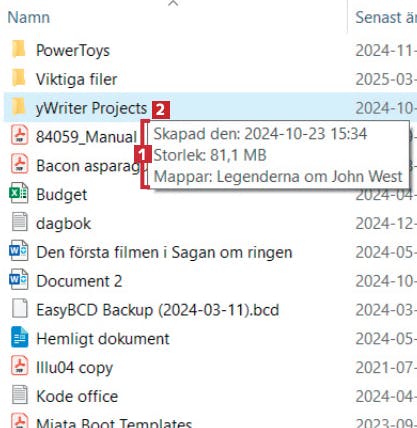Select the 84059_Manual file name
Screen dimensions: 417x428
86,137
